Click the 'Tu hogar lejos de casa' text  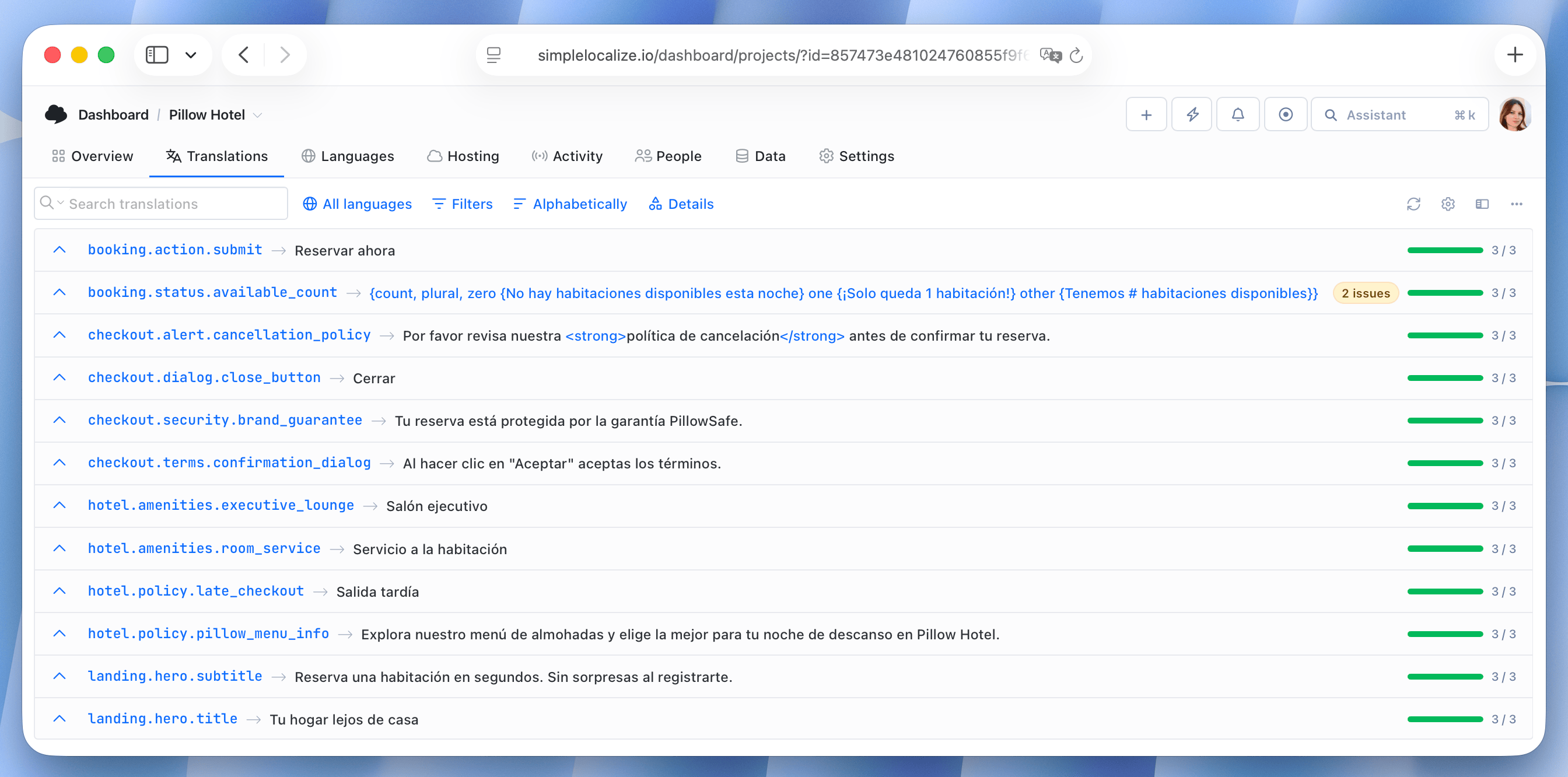pos(344,719)
